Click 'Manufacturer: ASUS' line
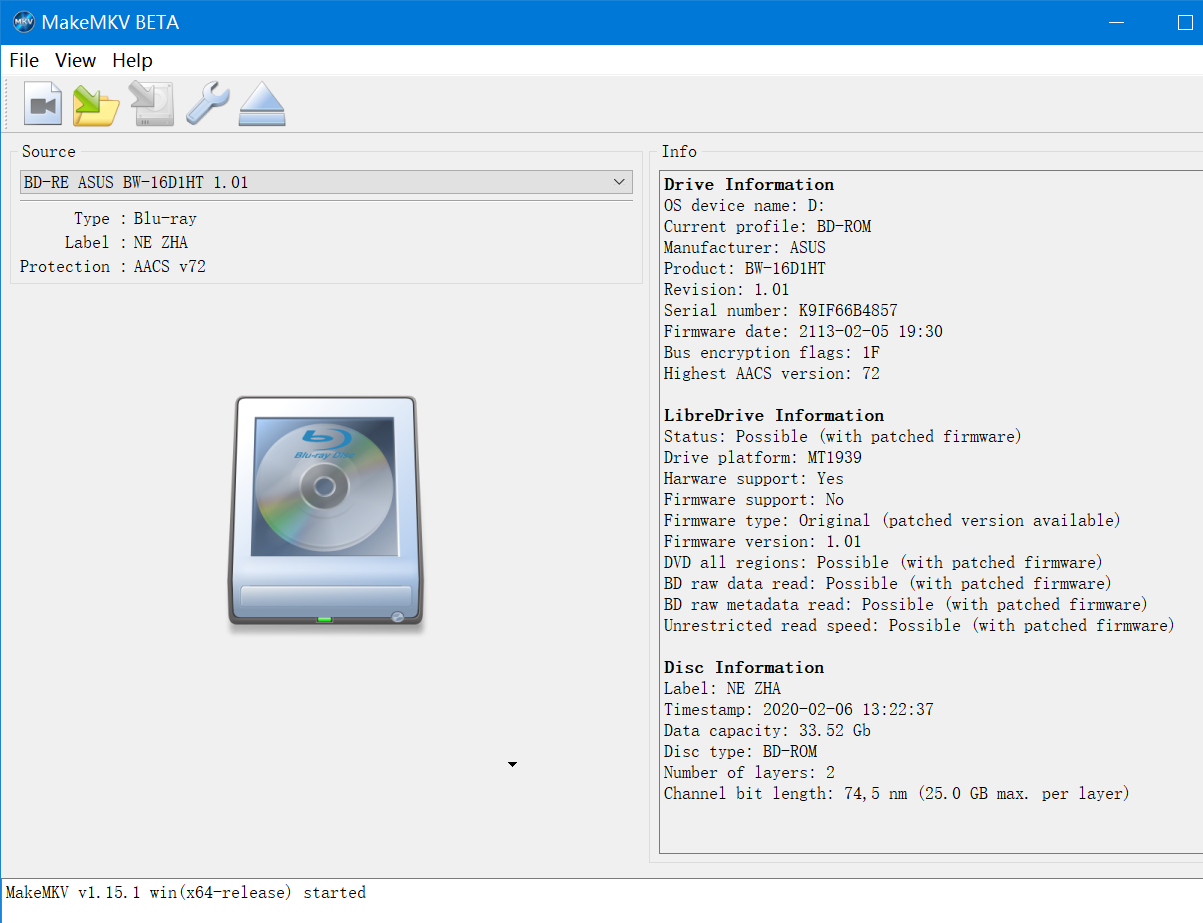Image resolution: width=1203 pixels, height=923 pixels. click(x=745, y=247)
